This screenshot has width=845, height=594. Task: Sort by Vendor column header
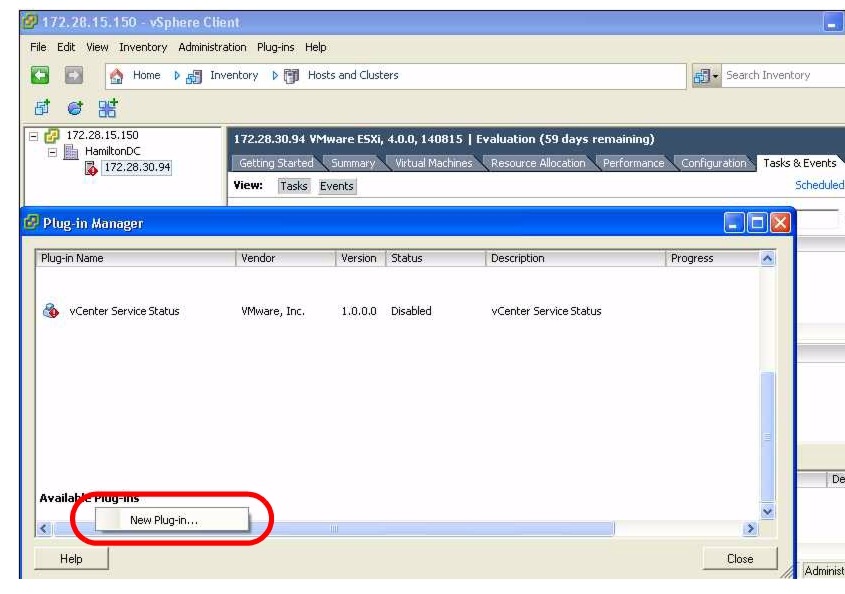point(286,258)
